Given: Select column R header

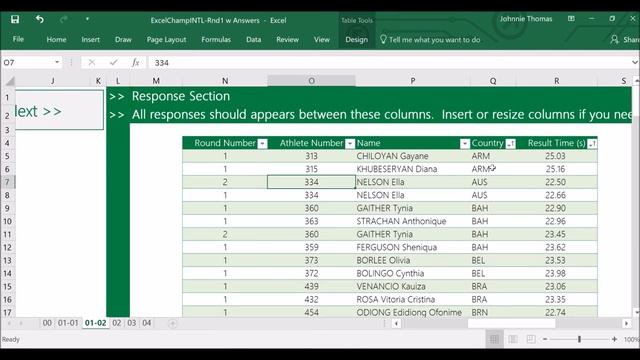Looking at the screenshot, I should pos(557,81).
